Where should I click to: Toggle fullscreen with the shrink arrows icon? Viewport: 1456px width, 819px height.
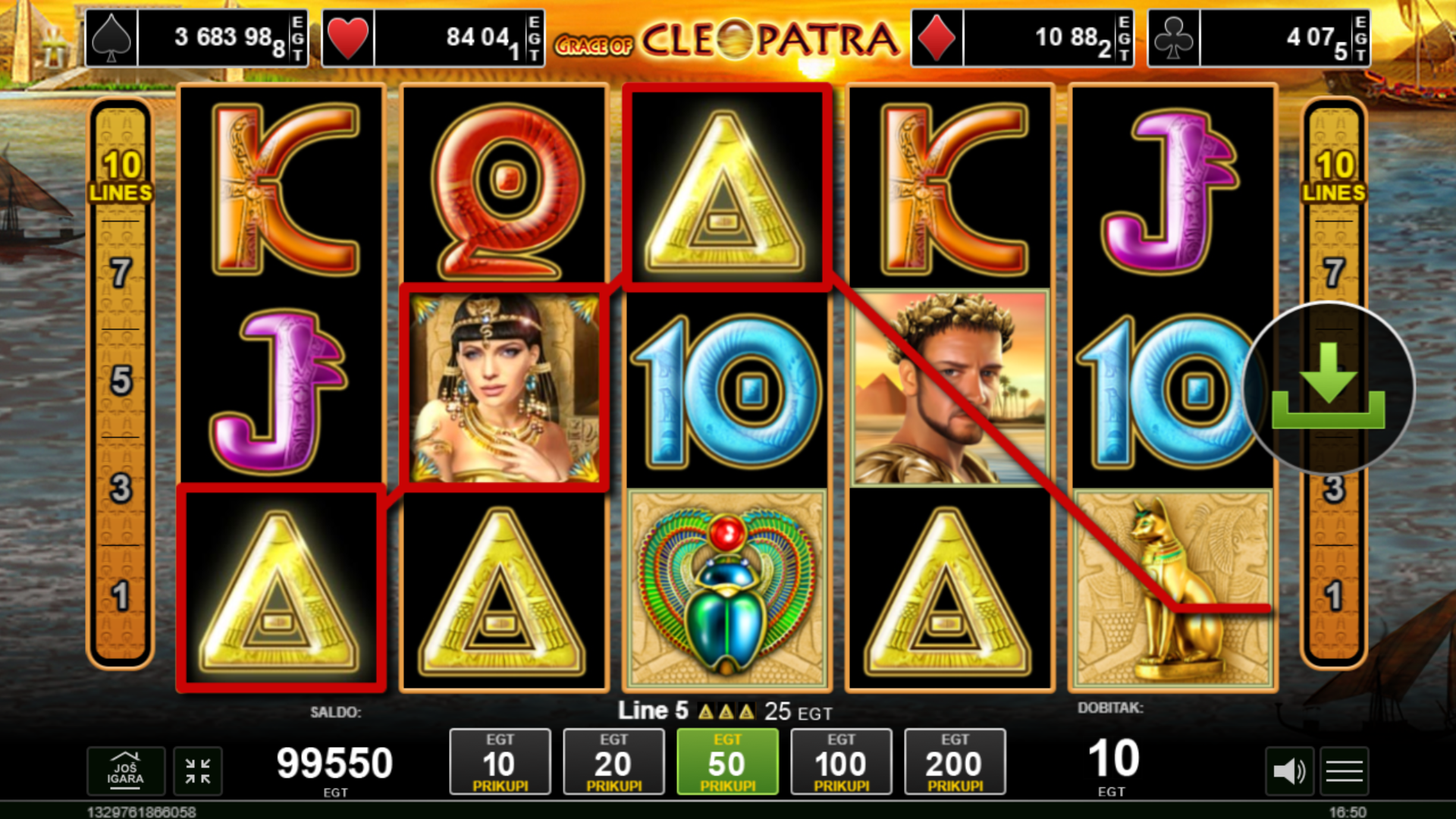tap(198, 771)
